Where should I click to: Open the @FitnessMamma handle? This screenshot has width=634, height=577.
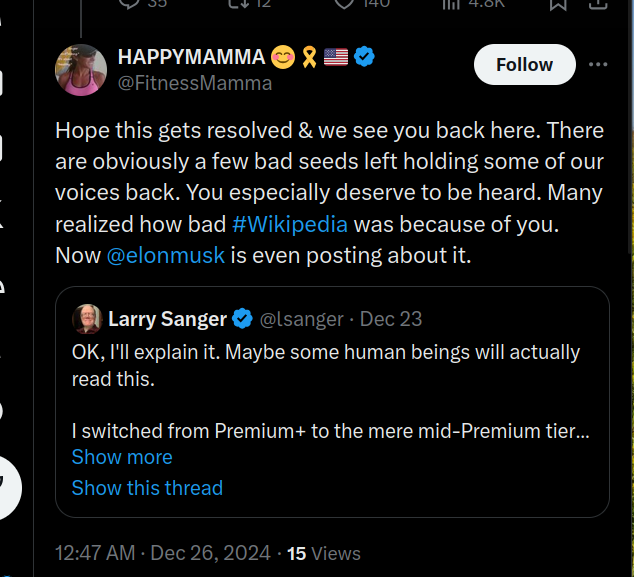point(195,83)
